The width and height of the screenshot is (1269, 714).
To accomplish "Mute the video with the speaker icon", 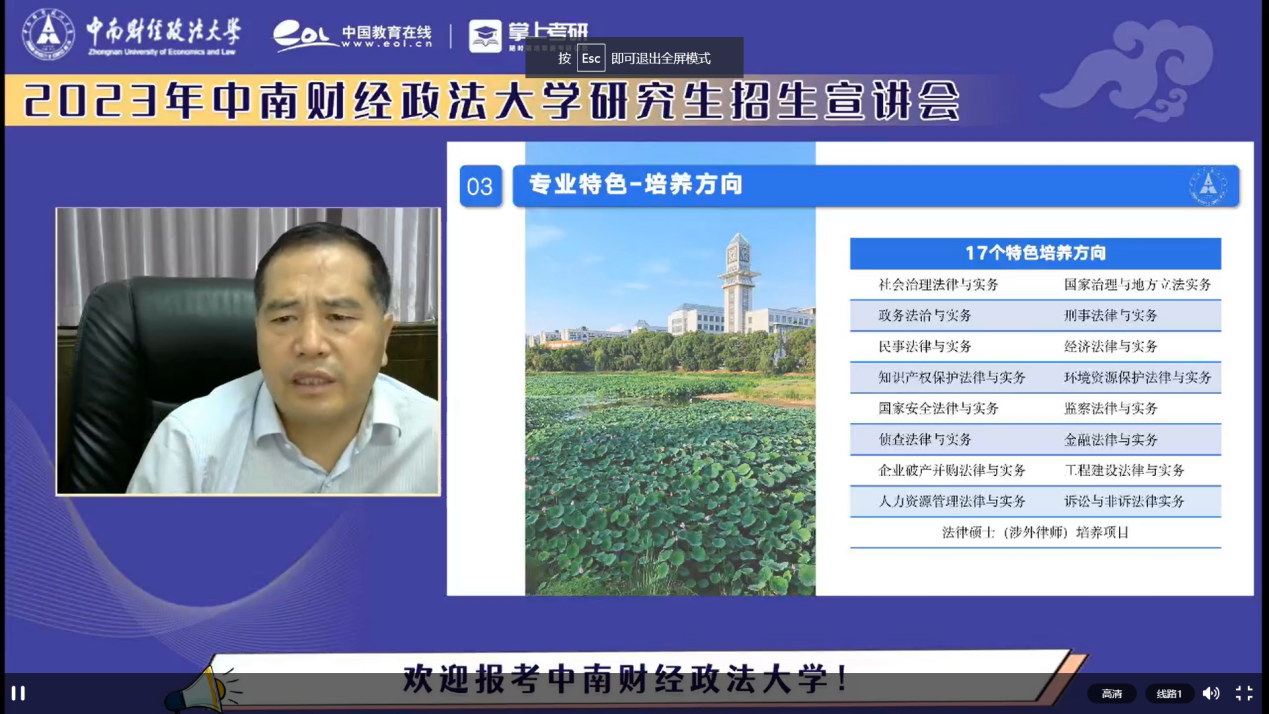I will click(1211, 693).
